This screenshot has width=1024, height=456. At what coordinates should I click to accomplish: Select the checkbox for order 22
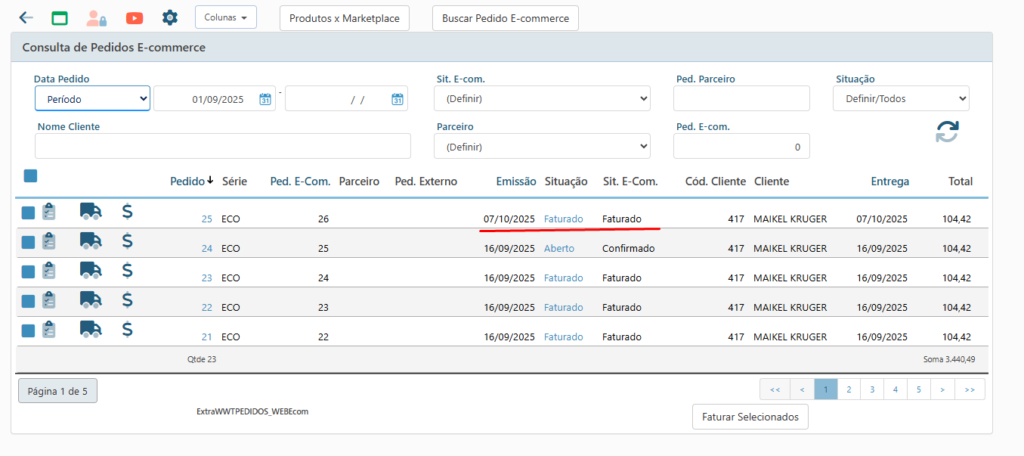point(28,301)
